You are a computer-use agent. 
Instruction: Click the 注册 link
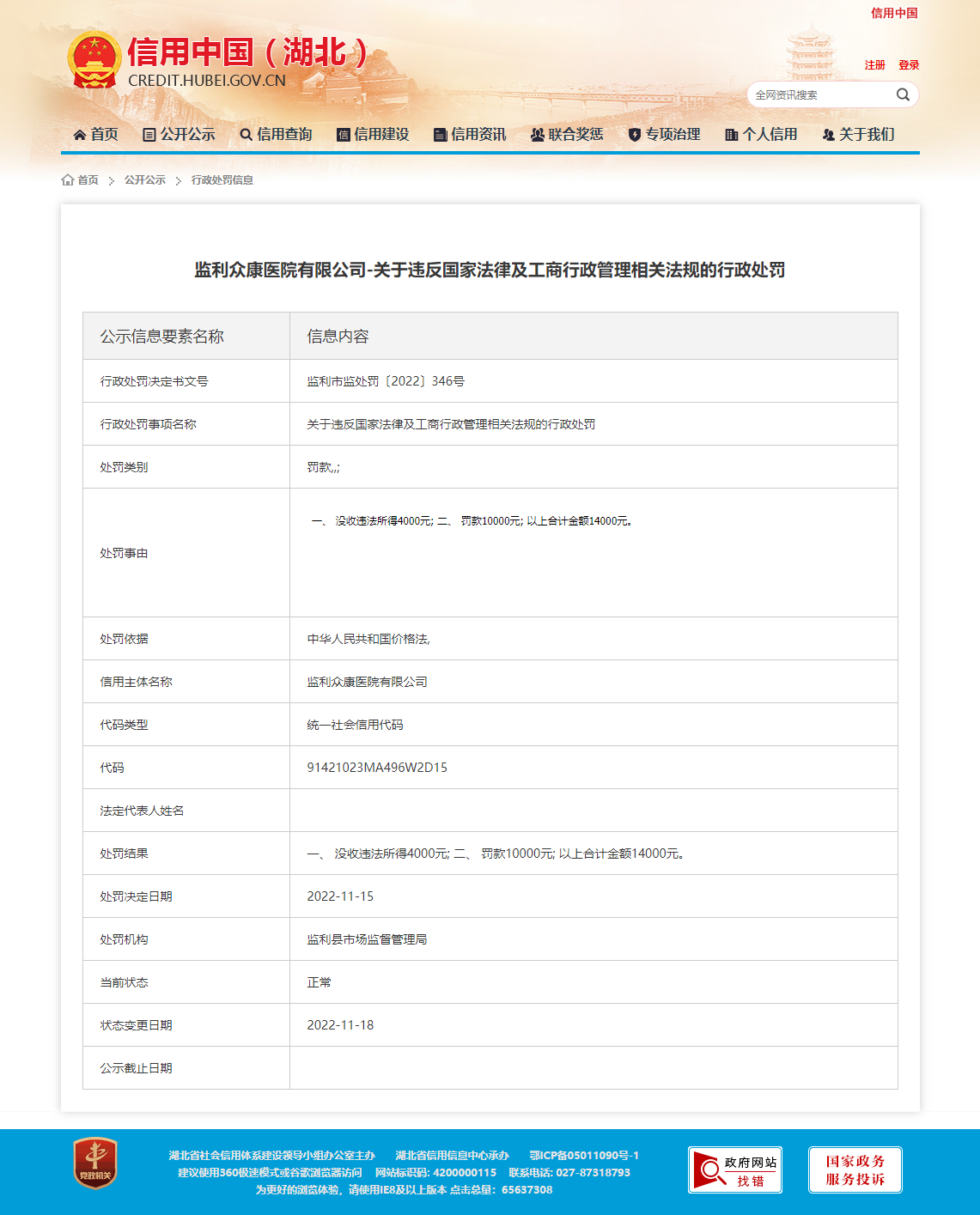tap(875, 65)
